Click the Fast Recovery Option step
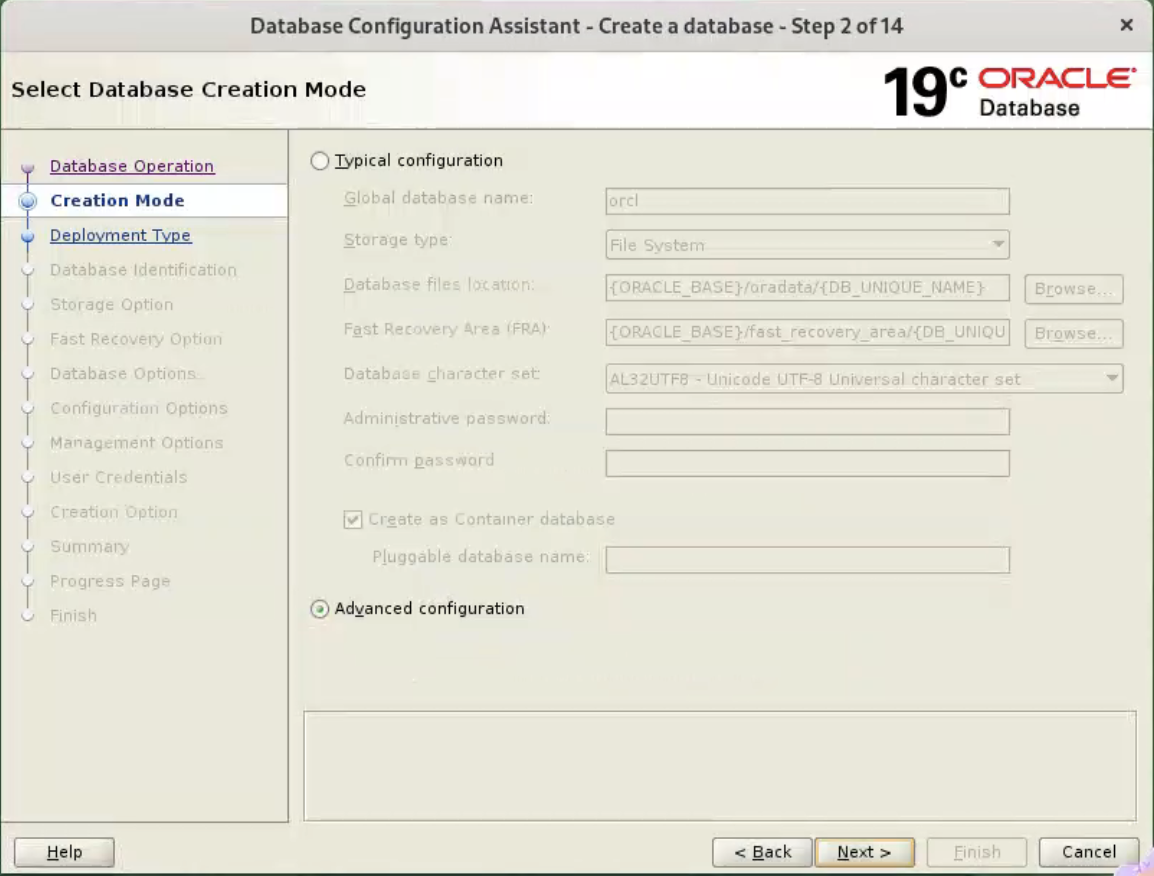The width and height of the screenshot is (1154, 876). (135, 339)
